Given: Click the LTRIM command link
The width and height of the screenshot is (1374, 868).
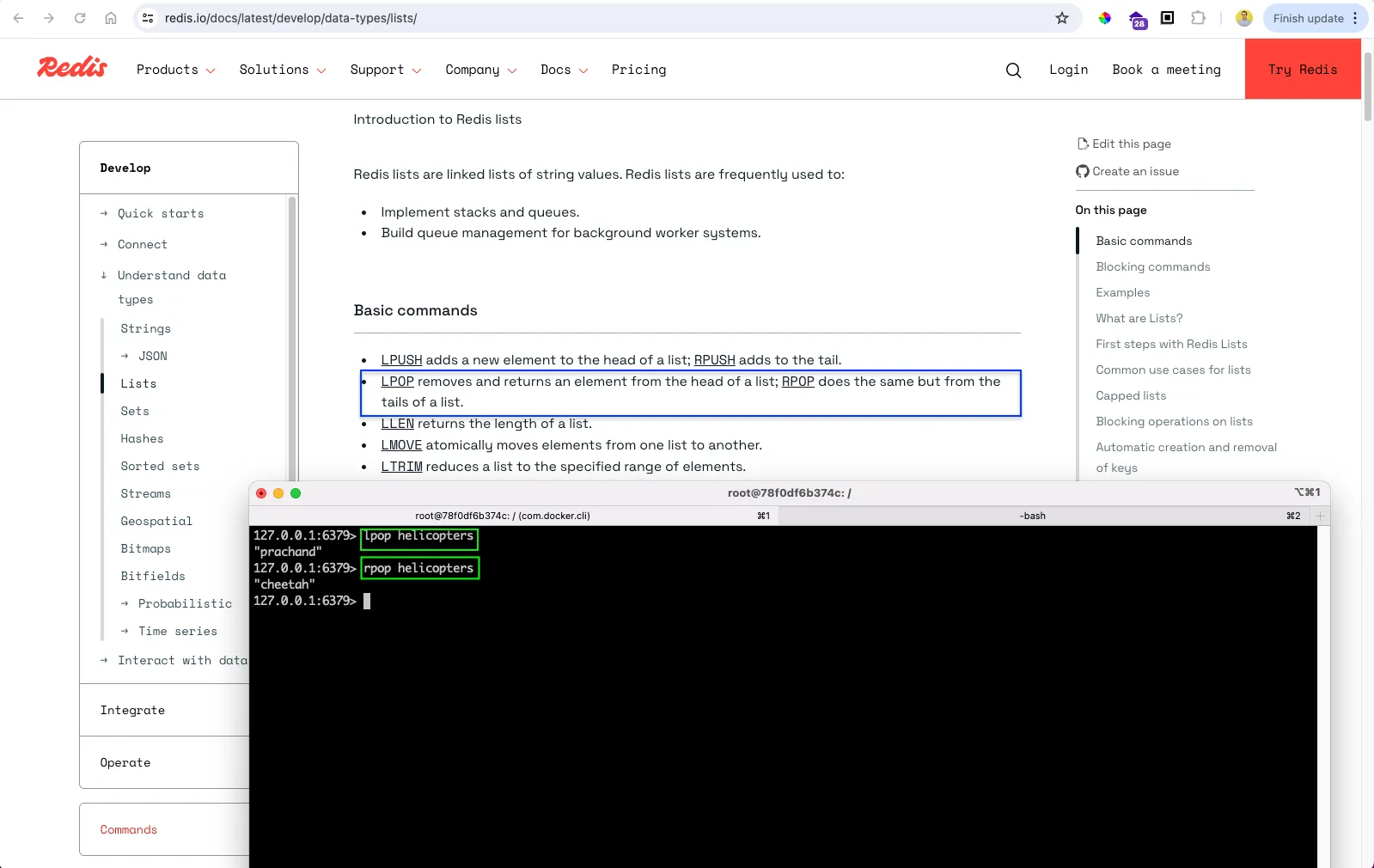Looking at the screenshot, I should pyautogui.click(x=401, y=467).
